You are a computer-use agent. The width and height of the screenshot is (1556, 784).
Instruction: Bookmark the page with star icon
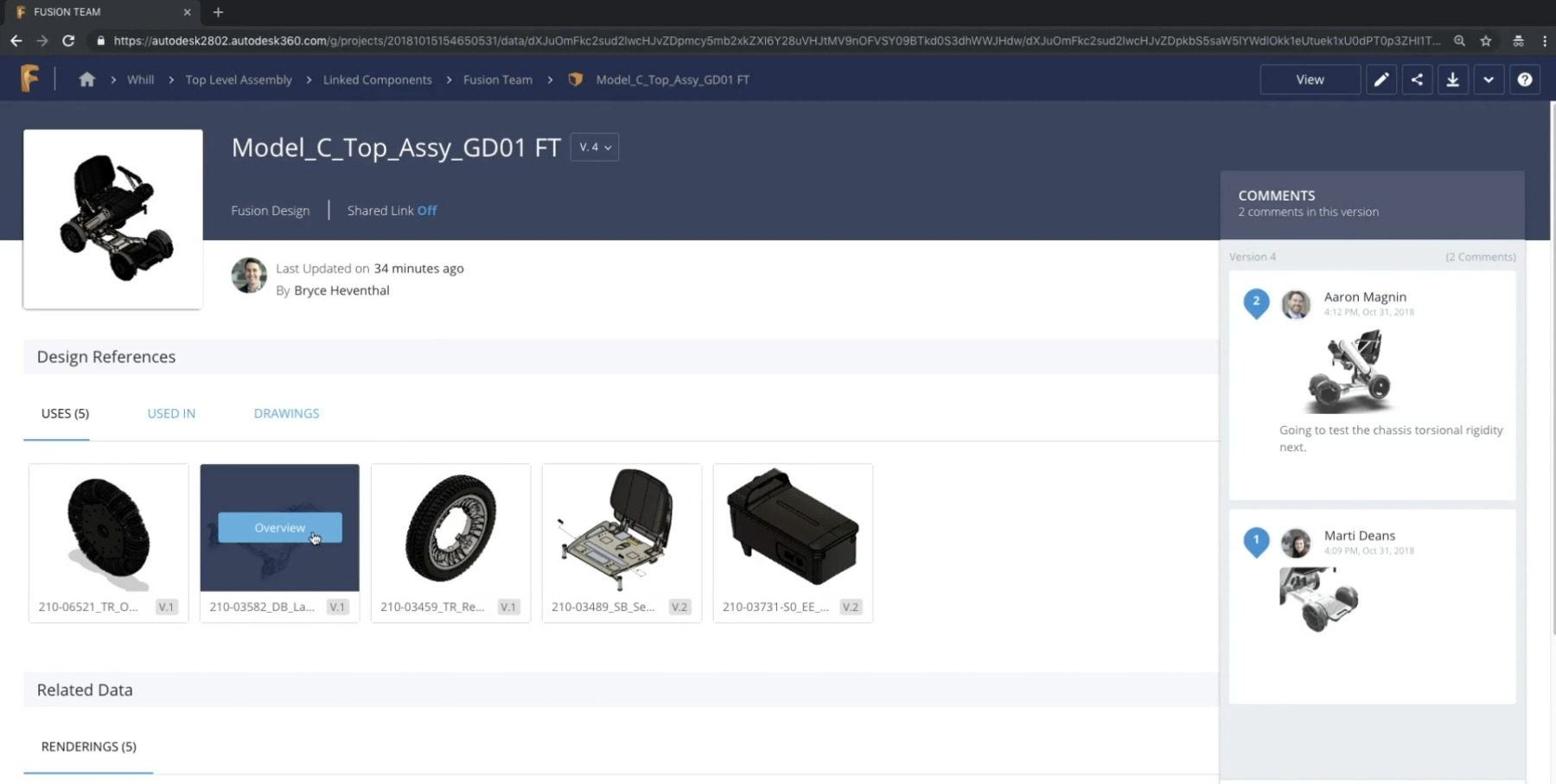(1486, 41)
